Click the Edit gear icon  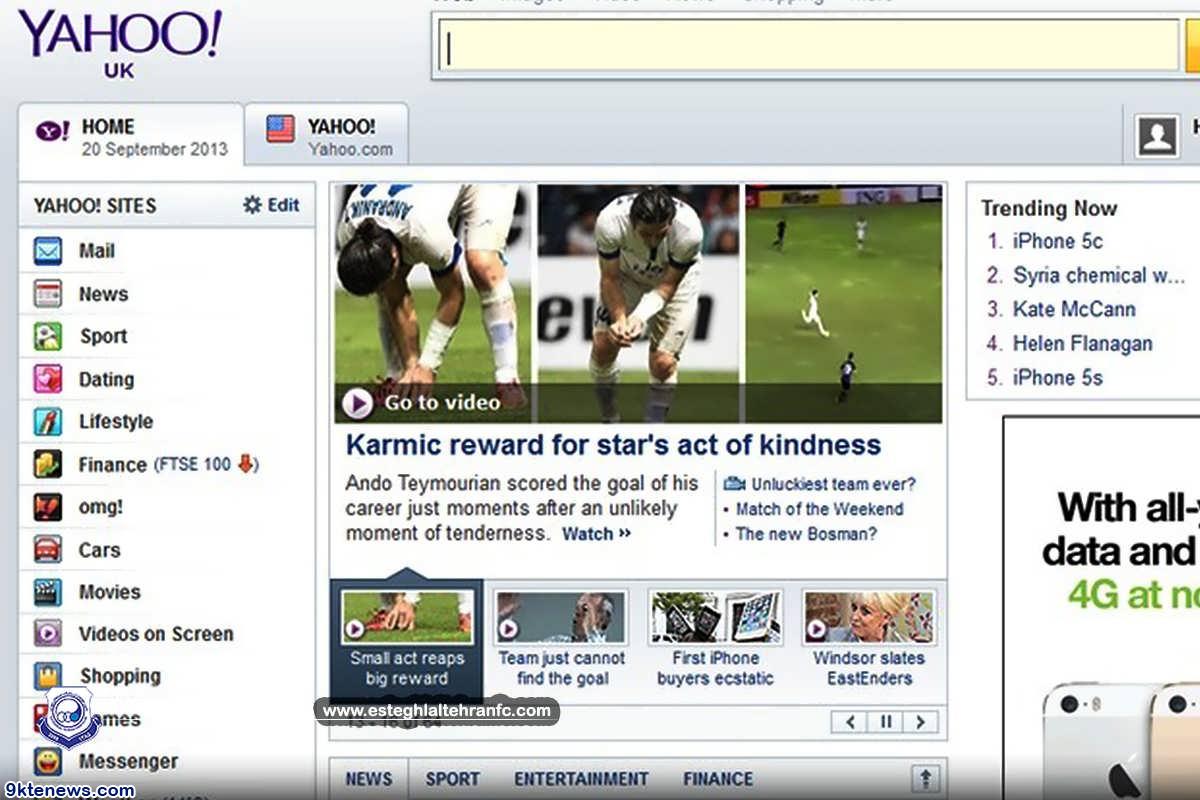(x=252, y=205)
